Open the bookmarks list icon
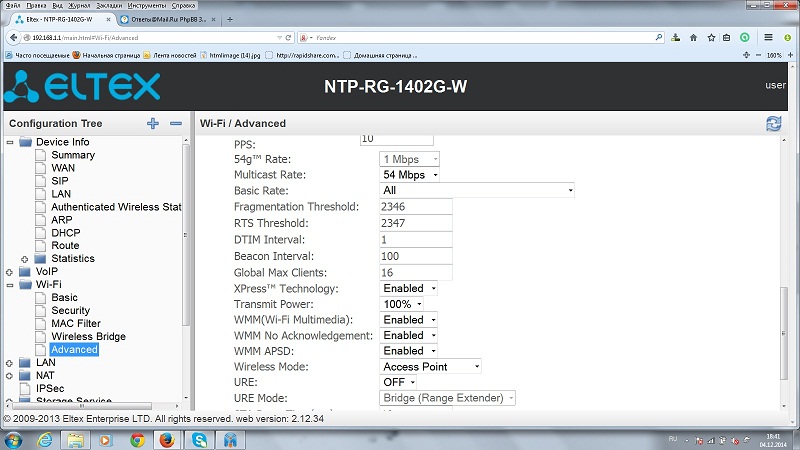This screenshot has height=450, width=800. (727, 38)
